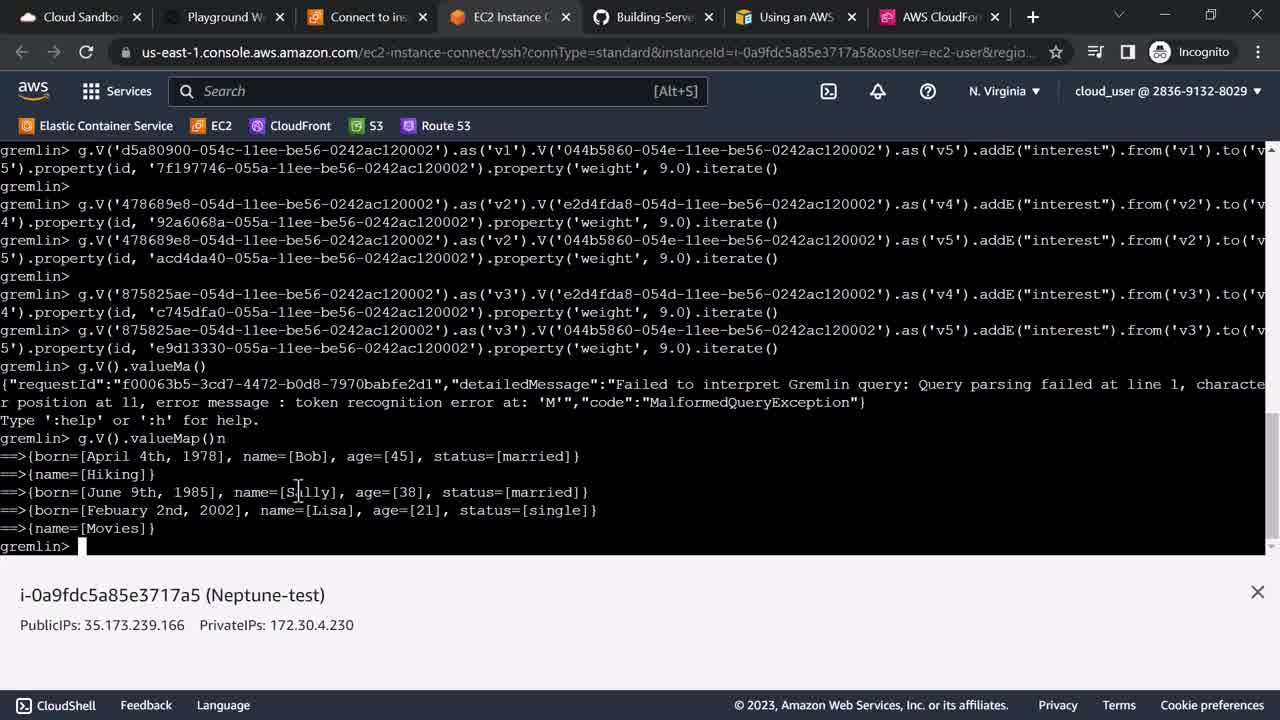Viewport: 1280px width, 720px height.
Task: View site information via the lock icon
Action: tap(126, 52)
